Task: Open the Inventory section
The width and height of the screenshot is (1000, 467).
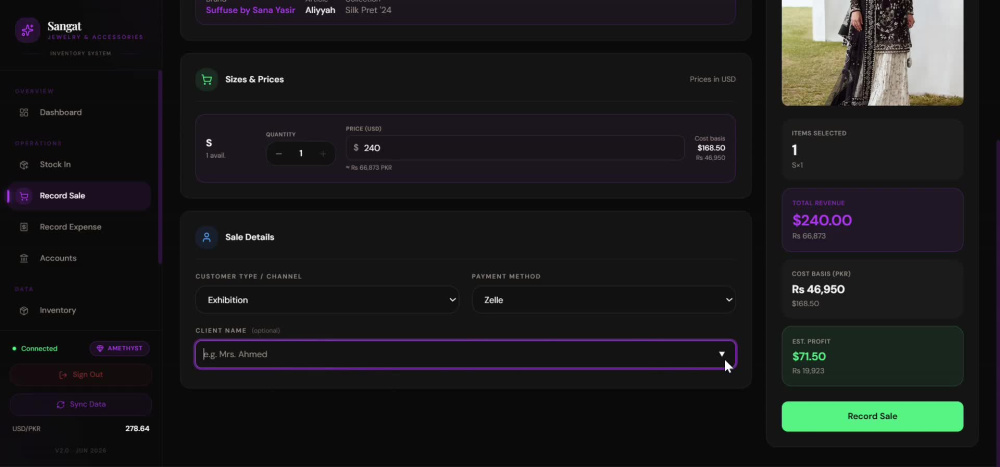Action: point(79,311)
